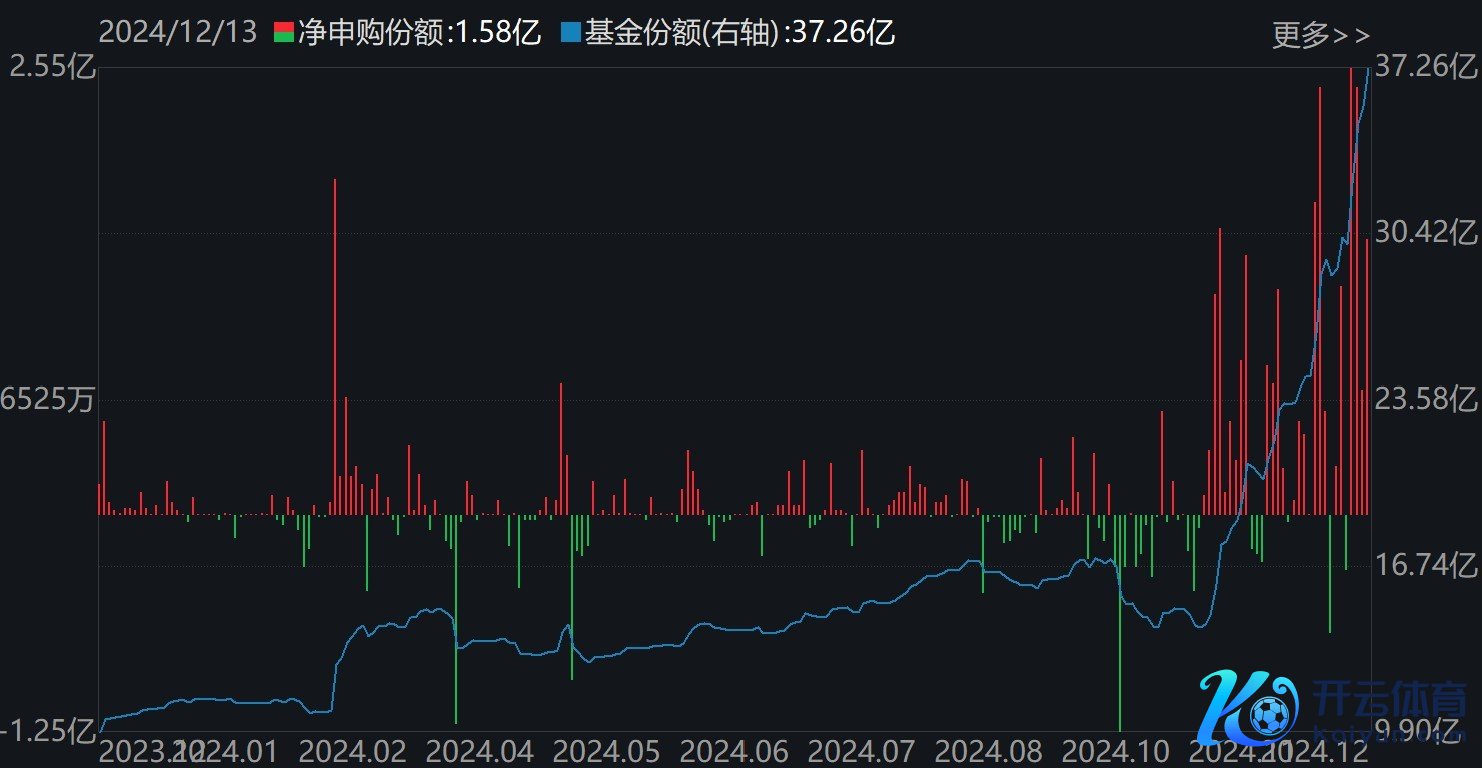Viewport: 1482px width, 768px height.
Task: Click the 开云体育 watermark text
Action: click(x=1388, y=699)
